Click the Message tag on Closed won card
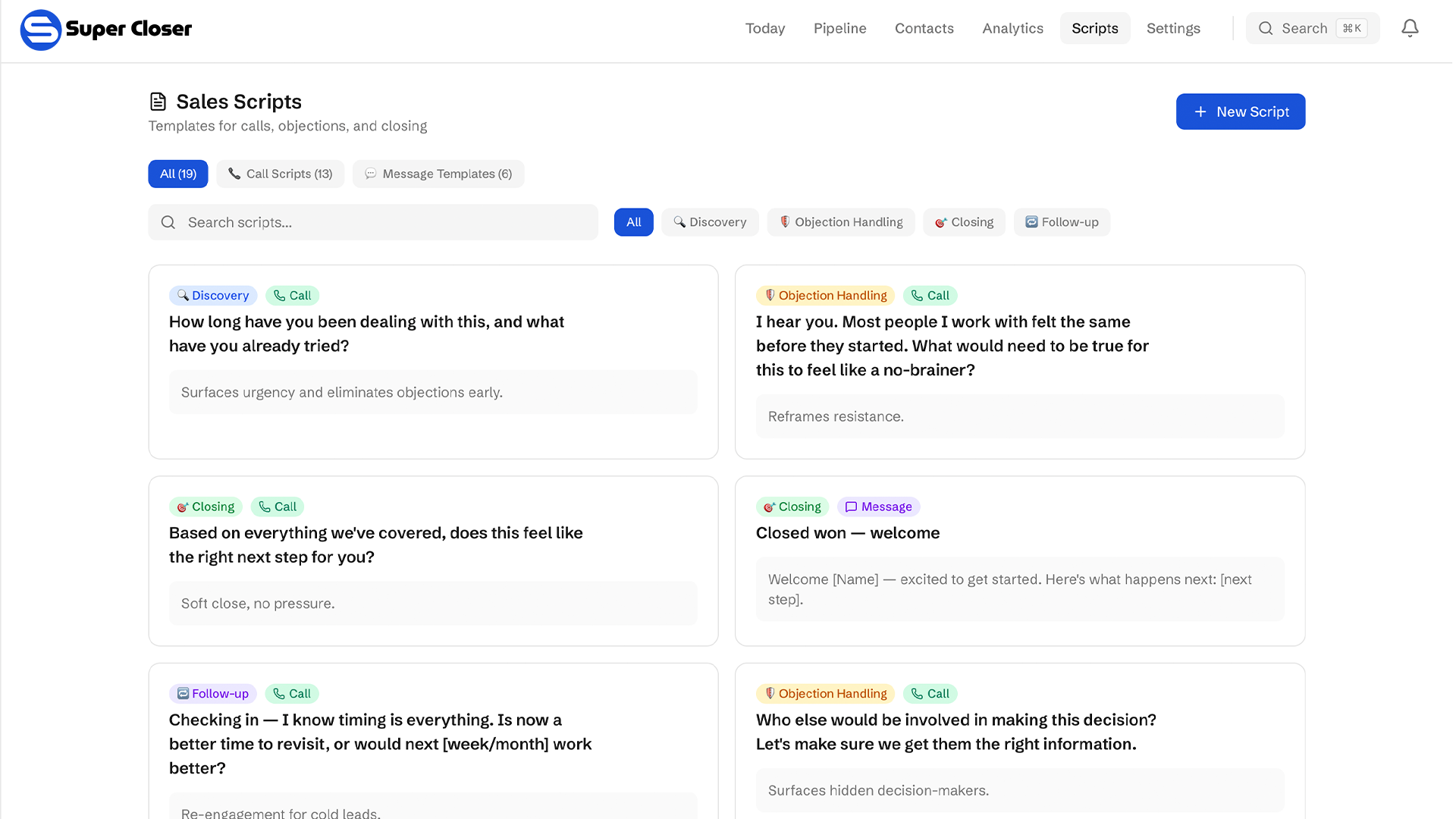The height and width of the screenshot is (819, 1456). 878,507
